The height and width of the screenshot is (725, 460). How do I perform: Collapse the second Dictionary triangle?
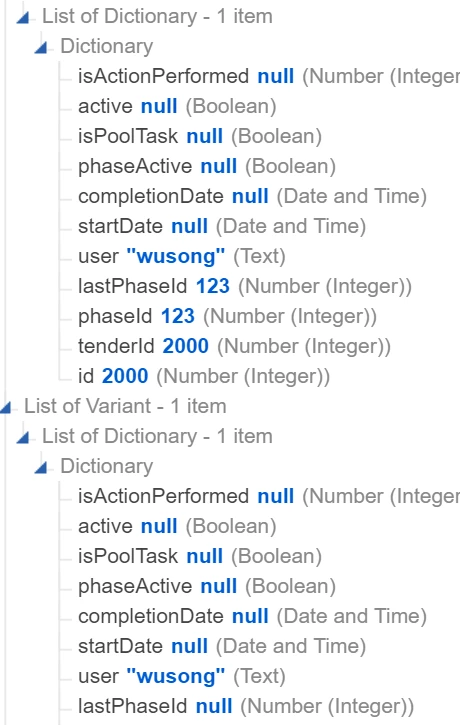[x=41, y=468]
